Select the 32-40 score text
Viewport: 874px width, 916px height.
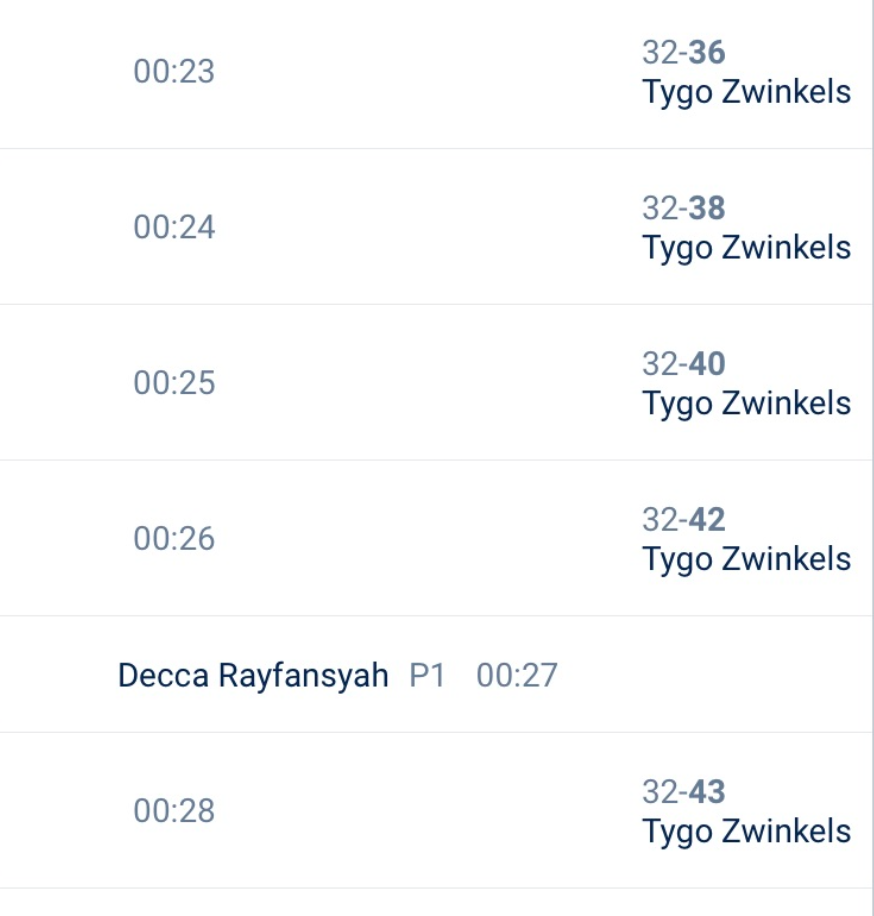pos(684,364)
